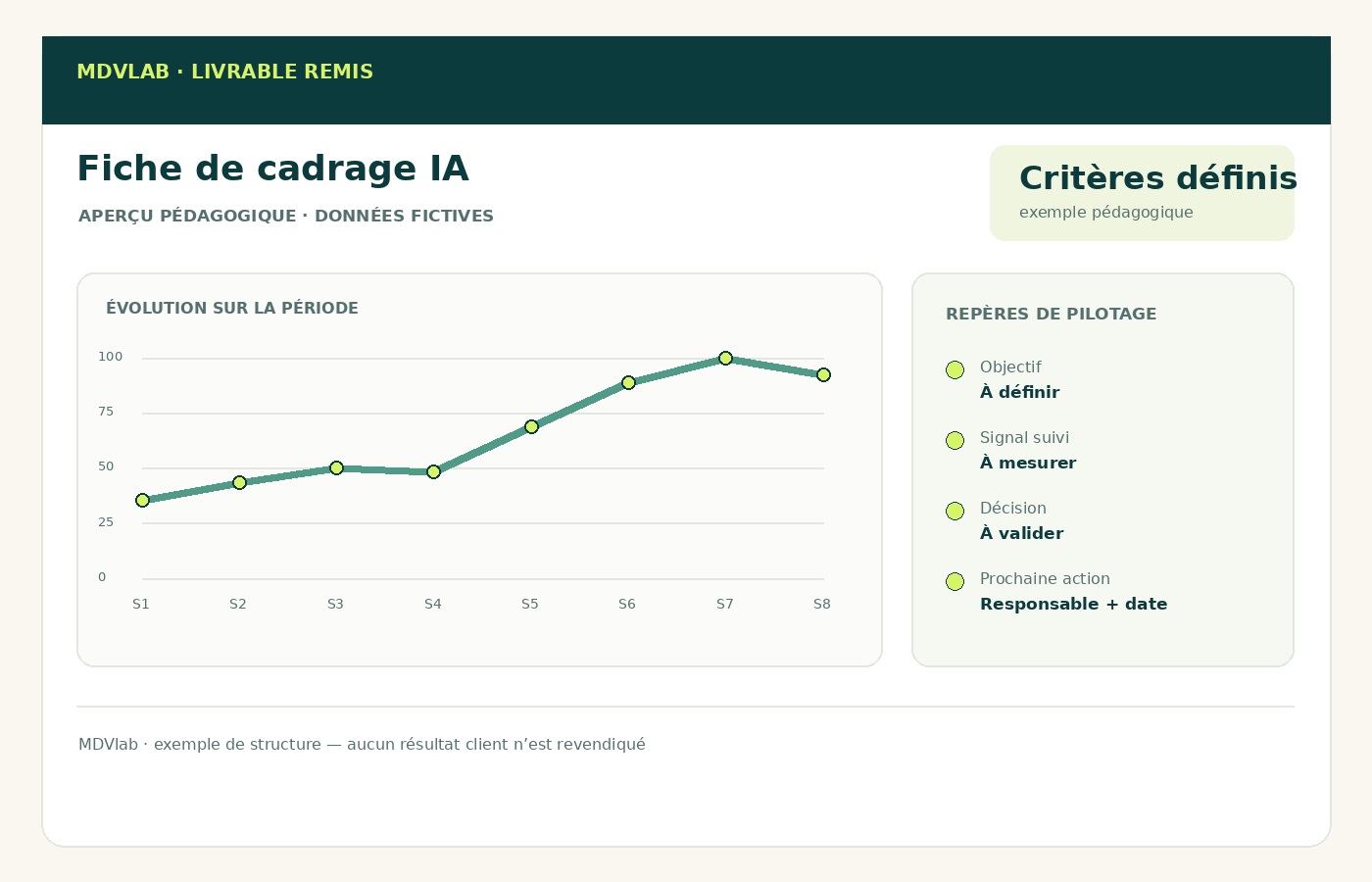
Task: Click the 100 y-axis gridline label
Action: pos(111,357)
